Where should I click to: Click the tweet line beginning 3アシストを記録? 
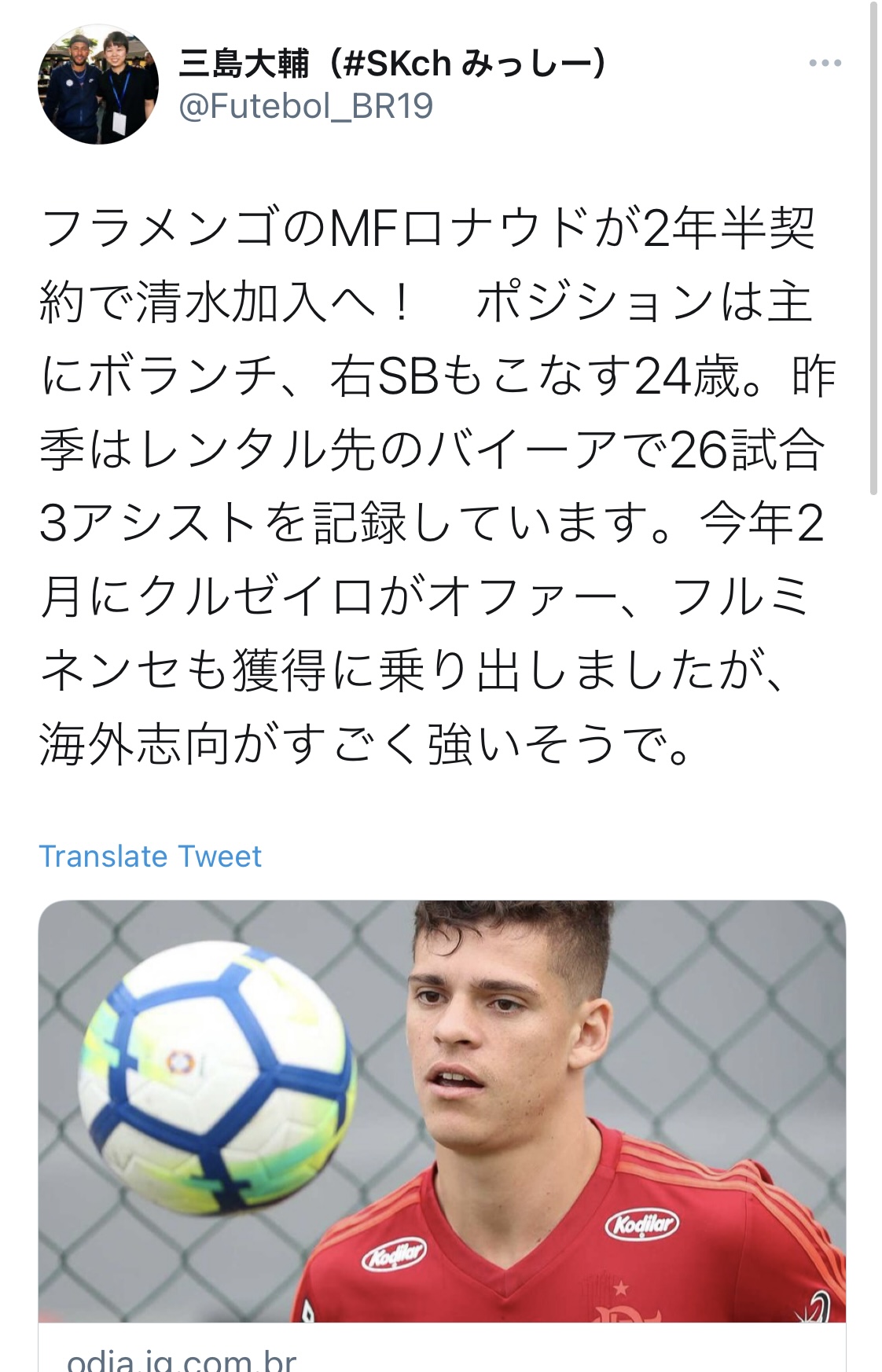431,523
